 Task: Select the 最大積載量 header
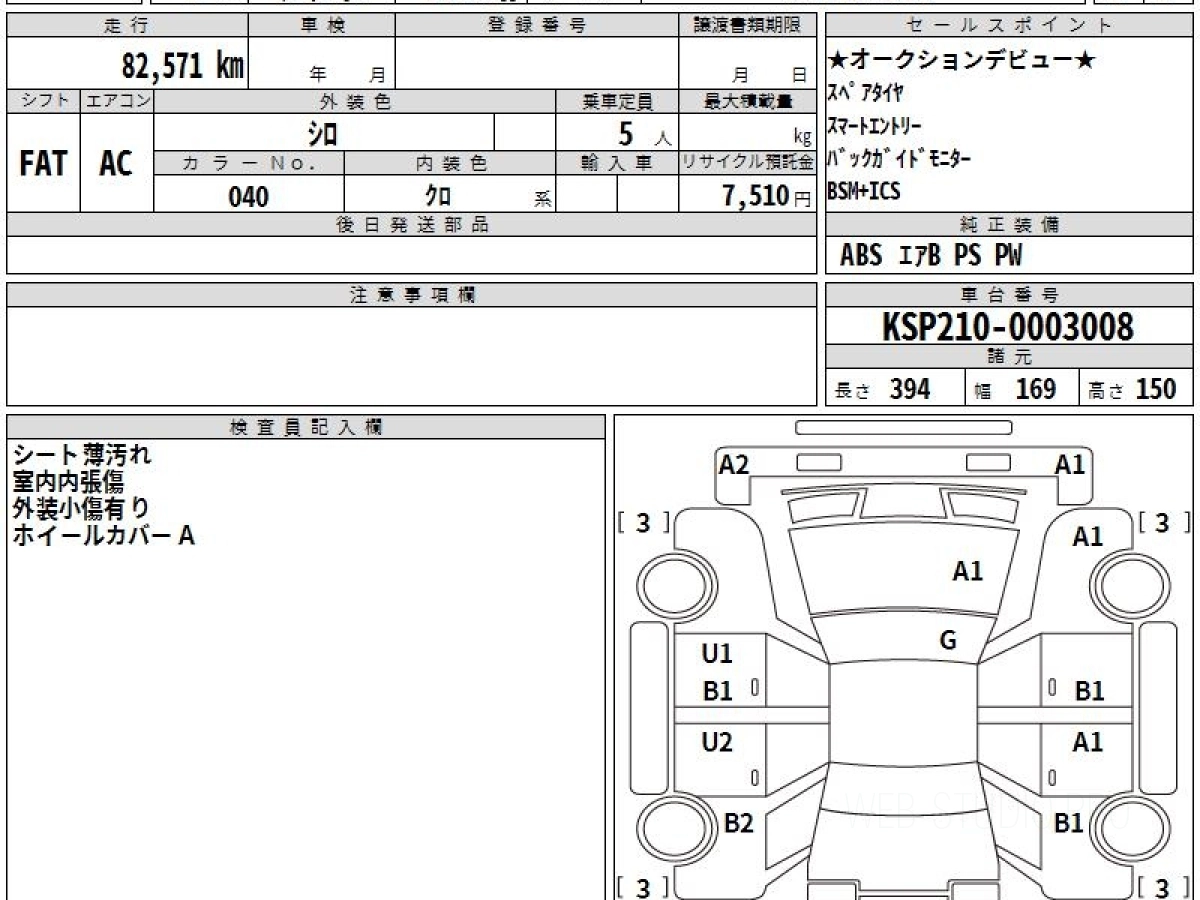click(747, 101)
